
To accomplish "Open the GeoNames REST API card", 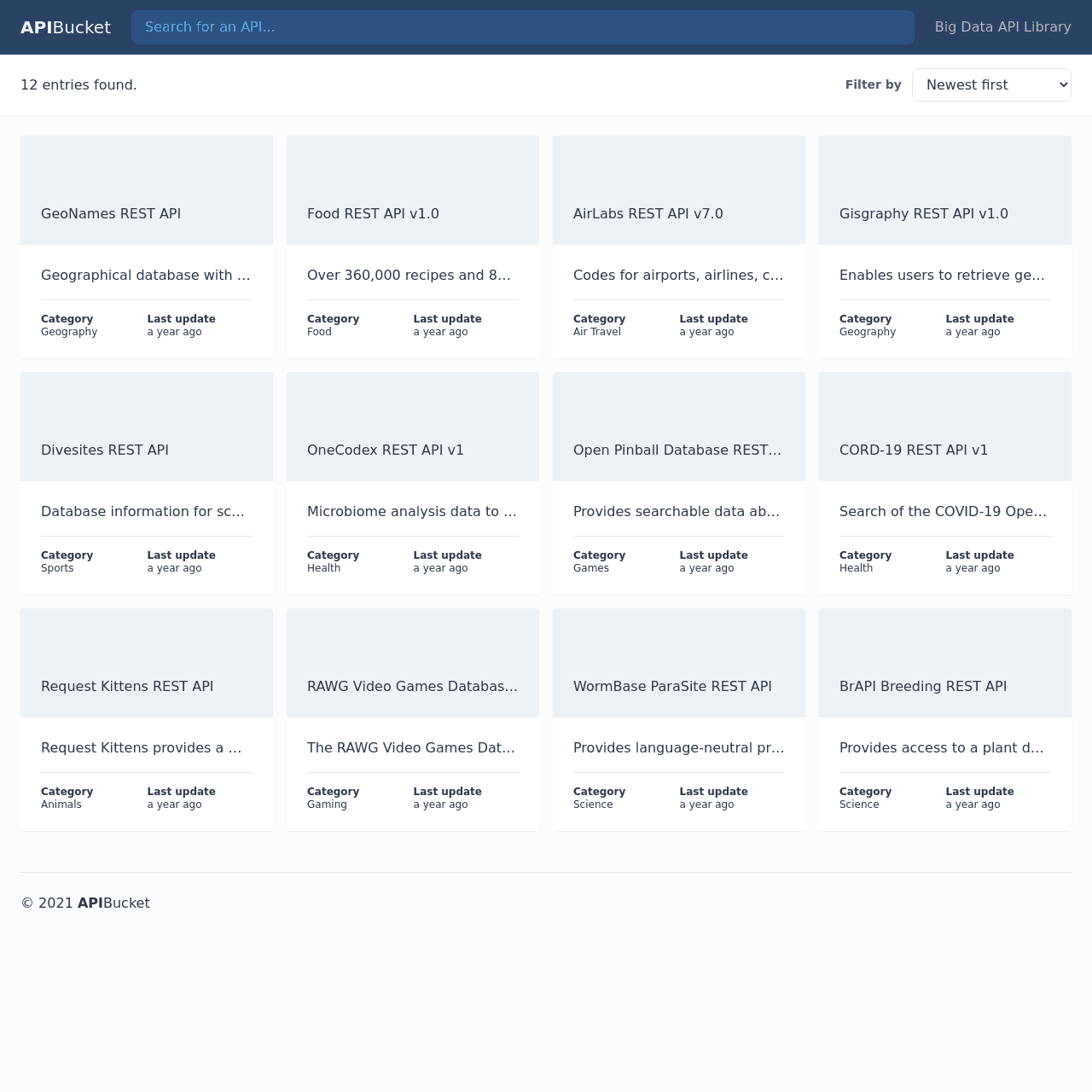I will coord(147,247).
